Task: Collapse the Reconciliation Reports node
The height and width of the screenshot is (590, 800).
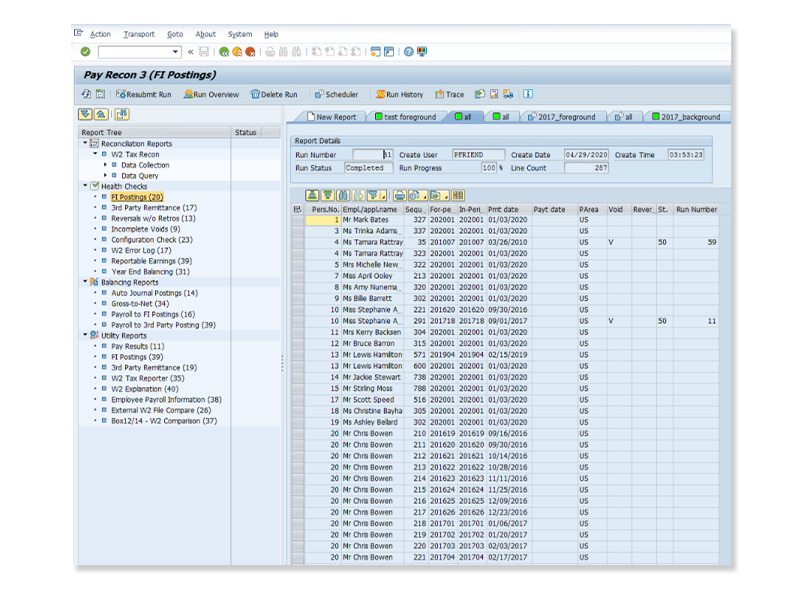Action: click(x=85, y=143)
